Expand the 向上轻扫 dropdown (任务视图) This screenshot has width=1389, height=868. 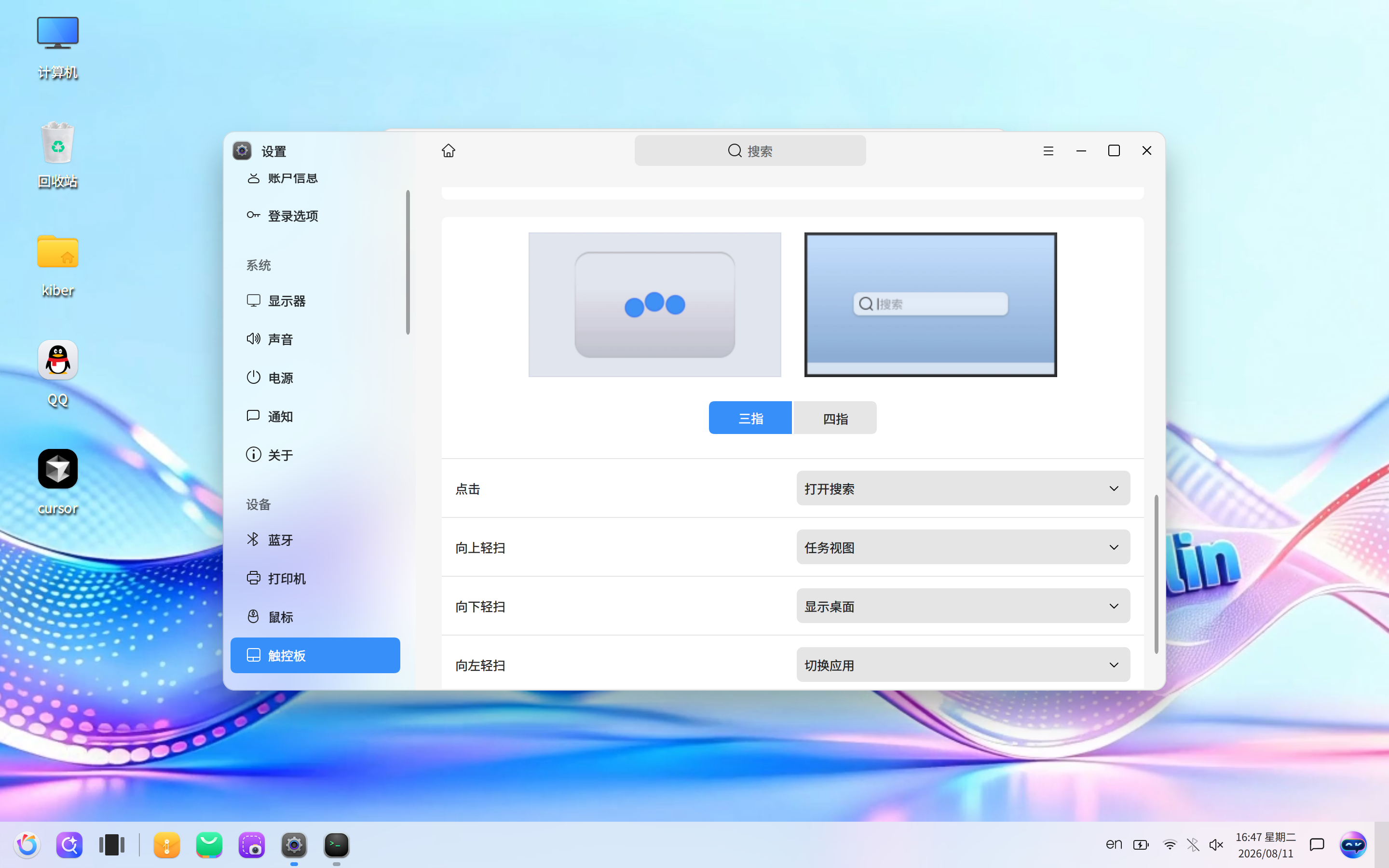[x=963, y=547]
